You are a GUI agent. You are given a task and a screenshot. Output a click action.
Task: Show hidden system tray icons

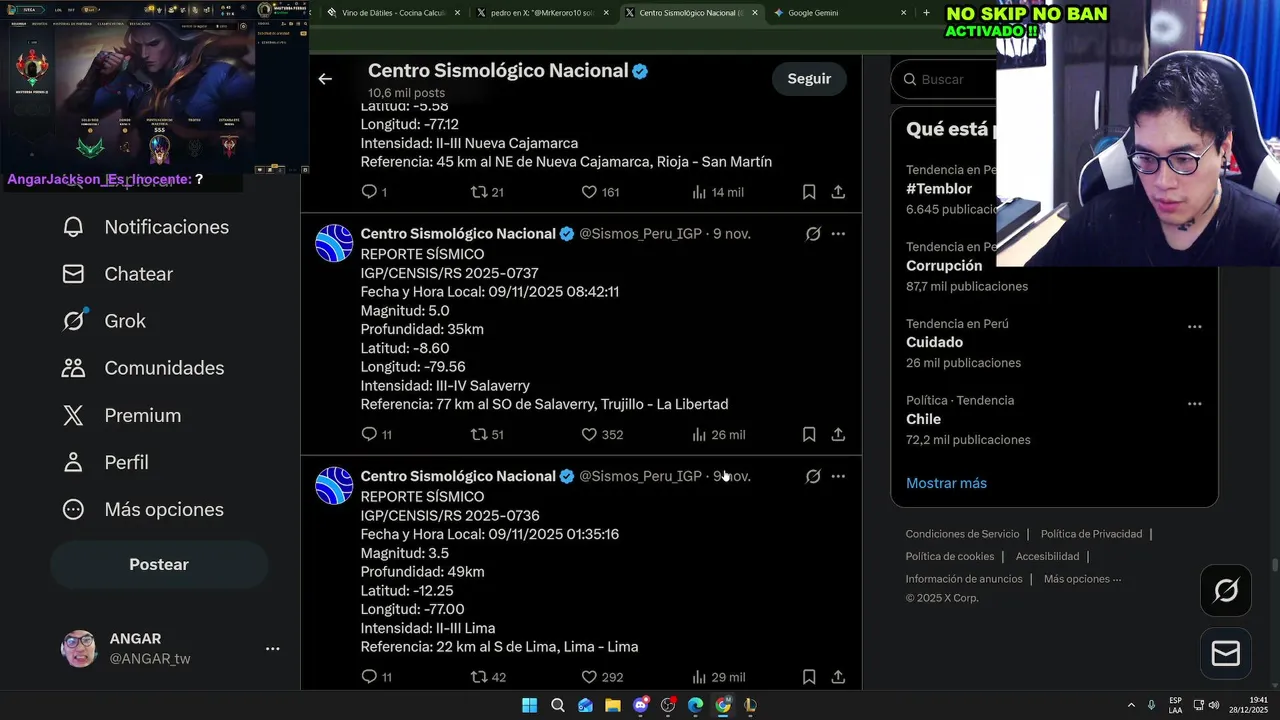pyautogui.click(x=1131, y=705)
